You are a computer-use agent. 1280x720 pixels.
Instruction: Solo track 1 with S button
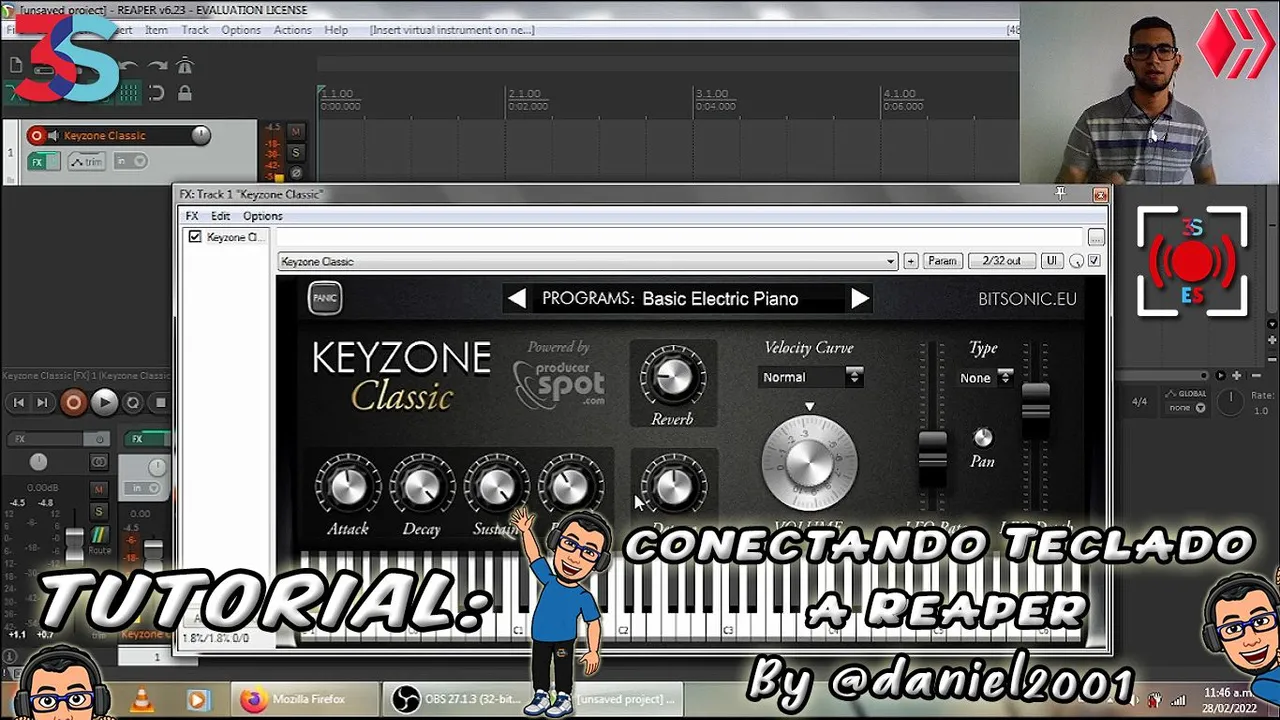(295, 152)
